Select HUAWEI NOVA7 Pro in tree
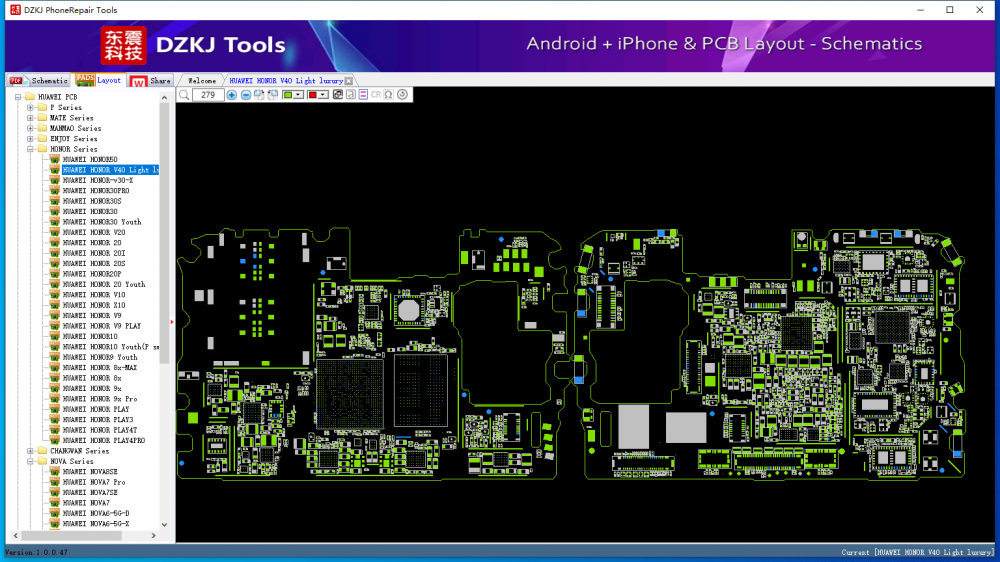1000x562 pixels. 93,482
